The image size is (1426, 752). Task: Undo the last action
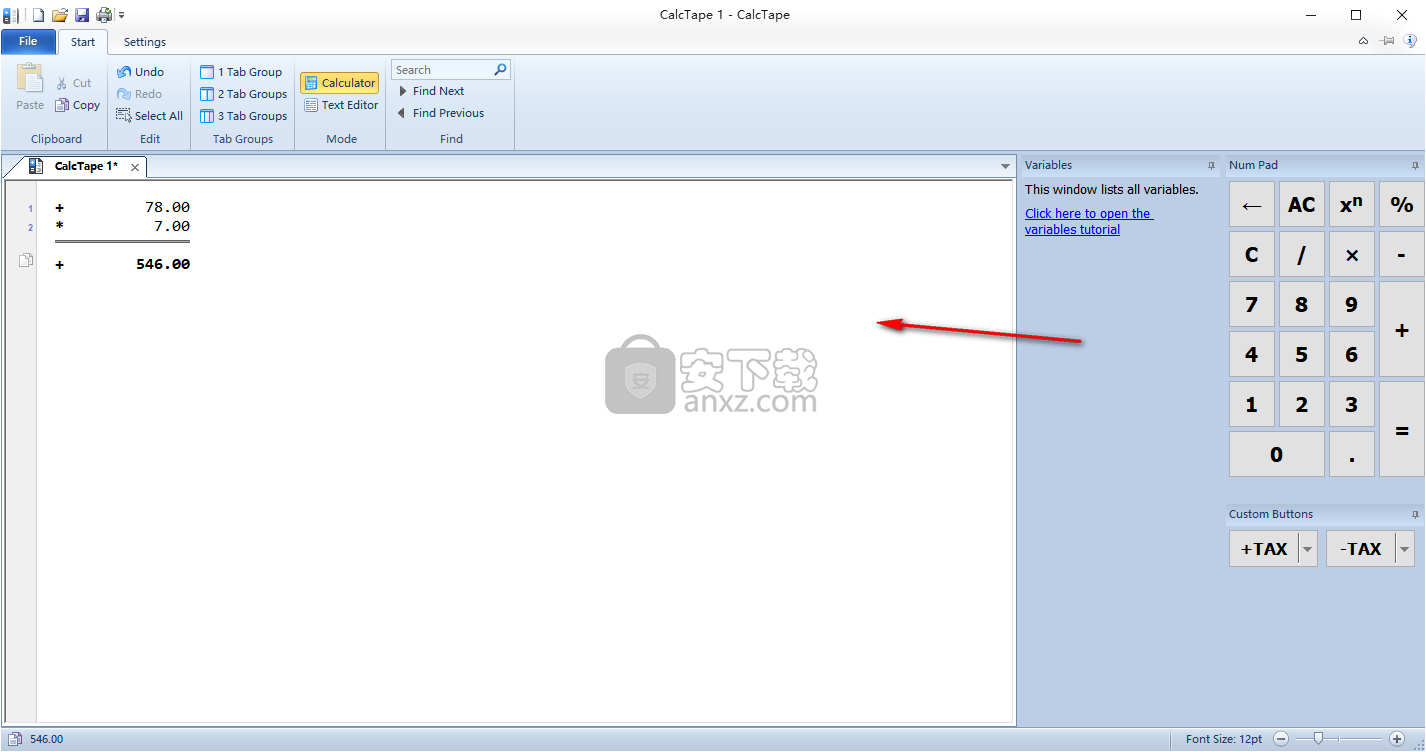pyautogui.click(x=140, y=72)
